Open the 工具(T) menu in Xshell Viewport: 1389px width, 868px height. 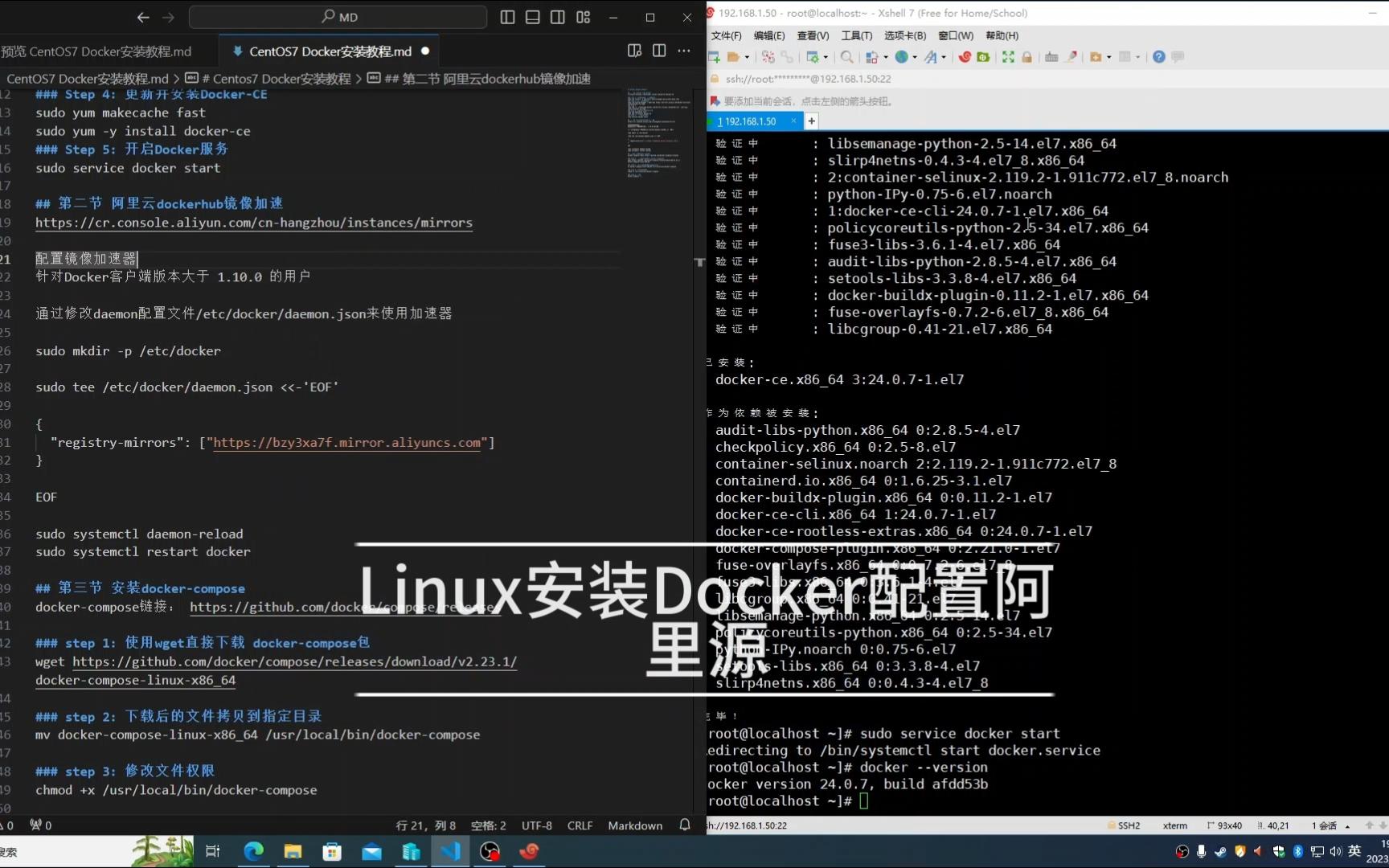click(856, 35)
